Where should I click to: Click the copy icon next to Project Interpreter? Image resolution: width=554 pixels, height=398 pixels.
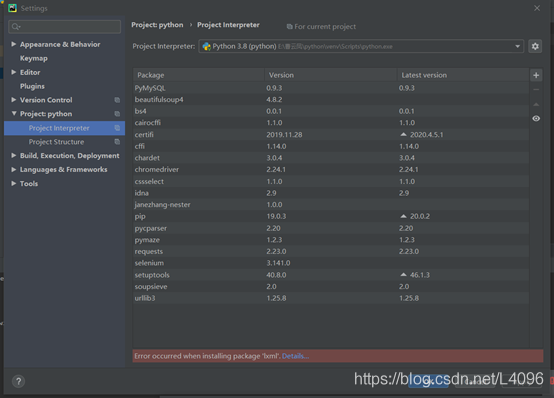pyautogui.click(x=117, y=128)
